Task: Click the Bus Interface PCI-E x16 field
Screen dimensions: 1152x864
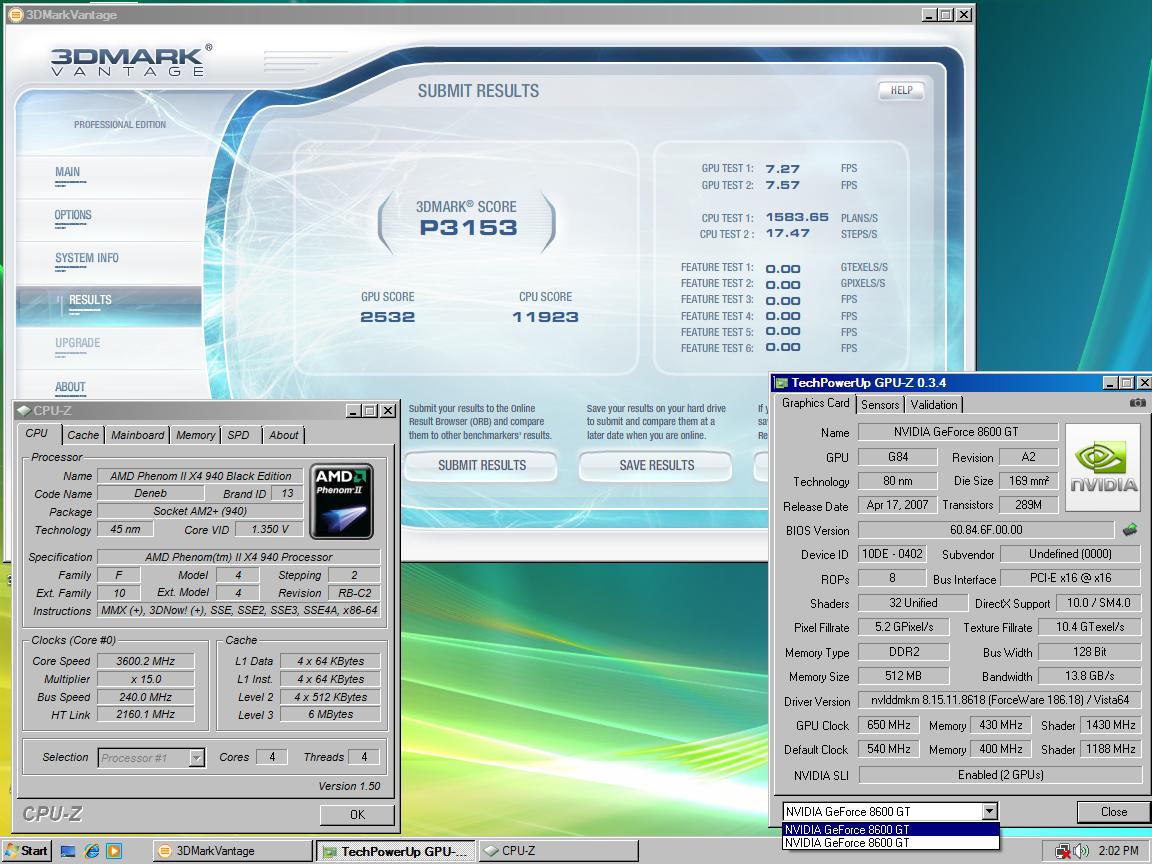Action: tap(1070, 578)
